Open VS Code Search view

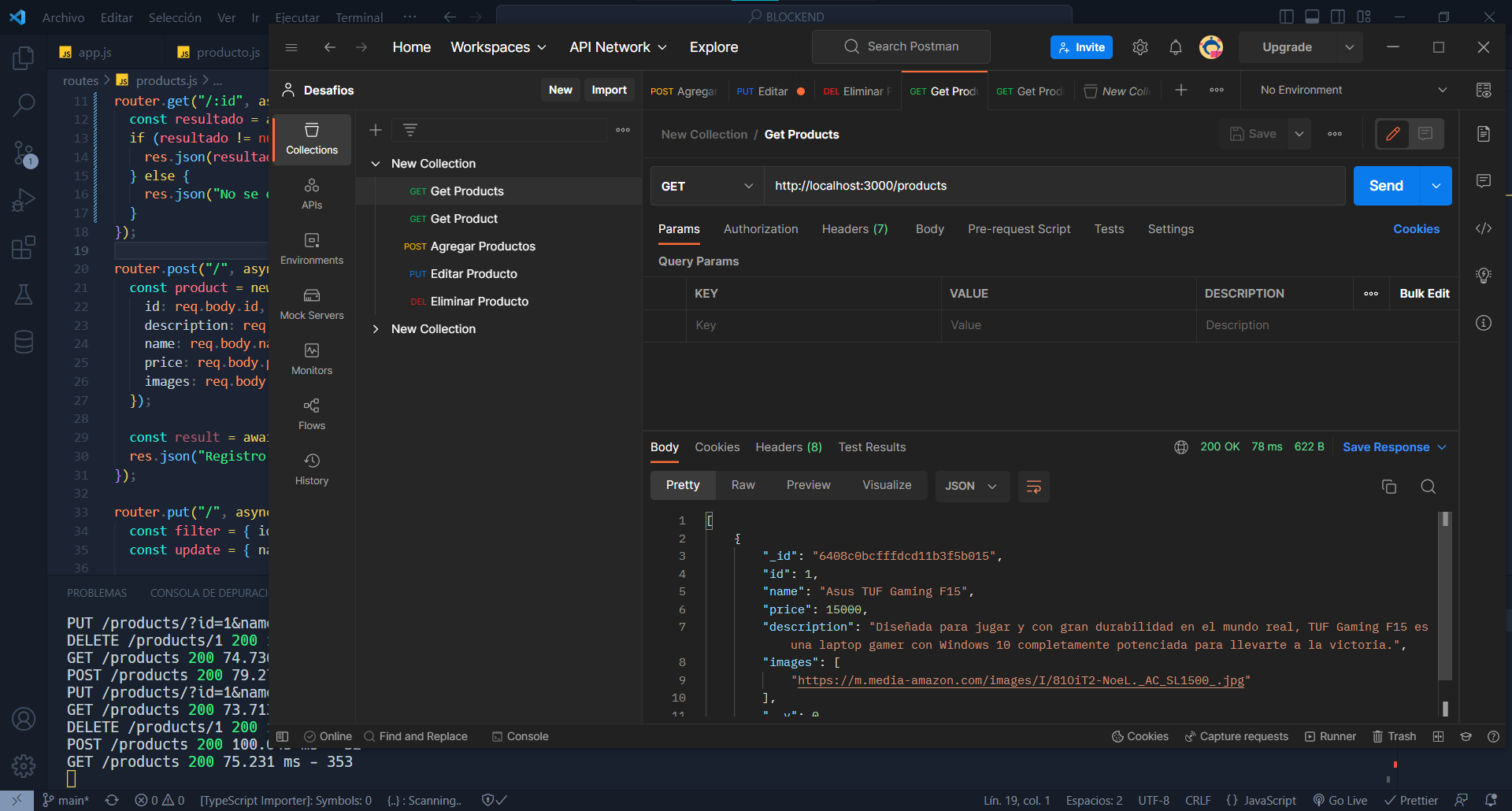tap(24, 105)
